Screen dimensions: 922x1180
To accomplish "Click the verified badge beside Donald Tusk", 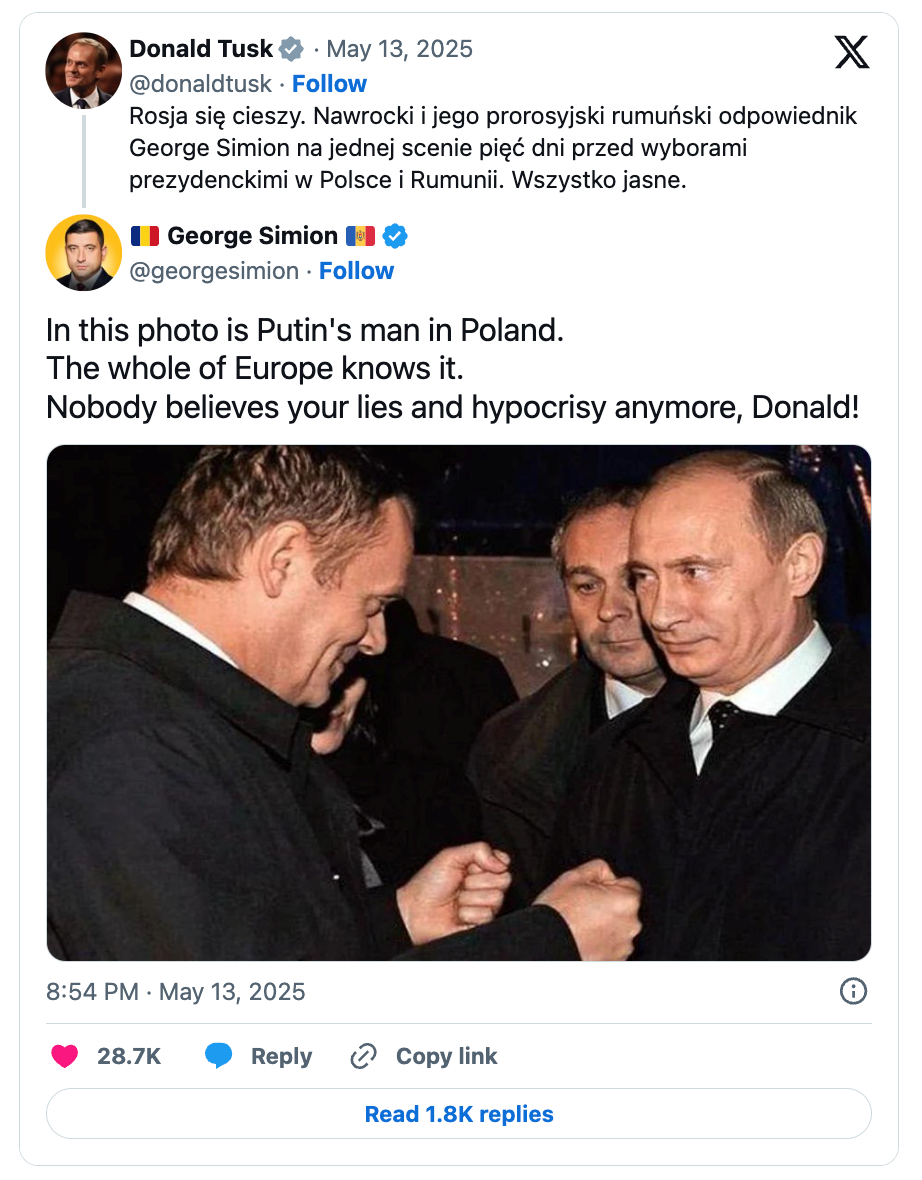I will [291, 49].
